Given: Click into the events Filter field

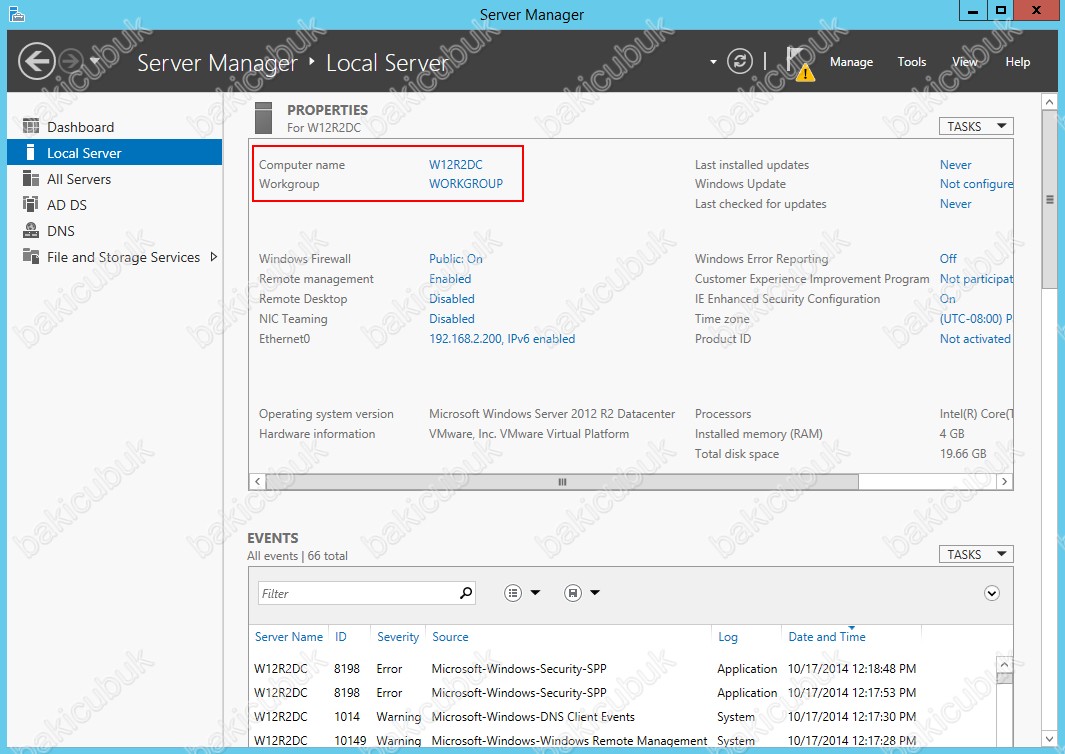Looking at the screenshot, I should pos(367,593).
